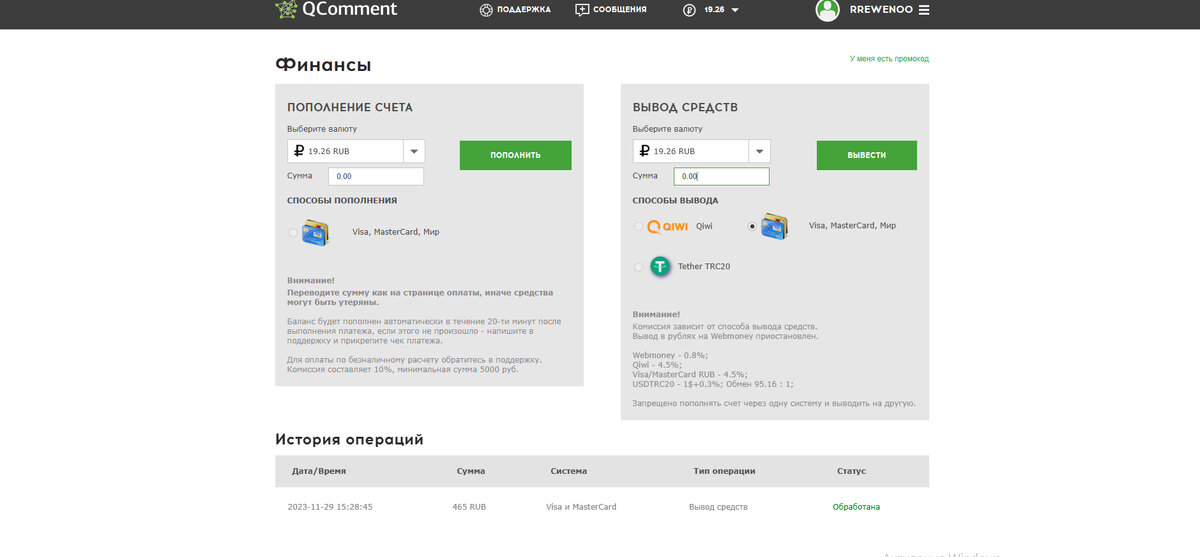Open the messages speech-bubble icon
This screenshot has height=557, width=1200.
[x=583, y=10]
